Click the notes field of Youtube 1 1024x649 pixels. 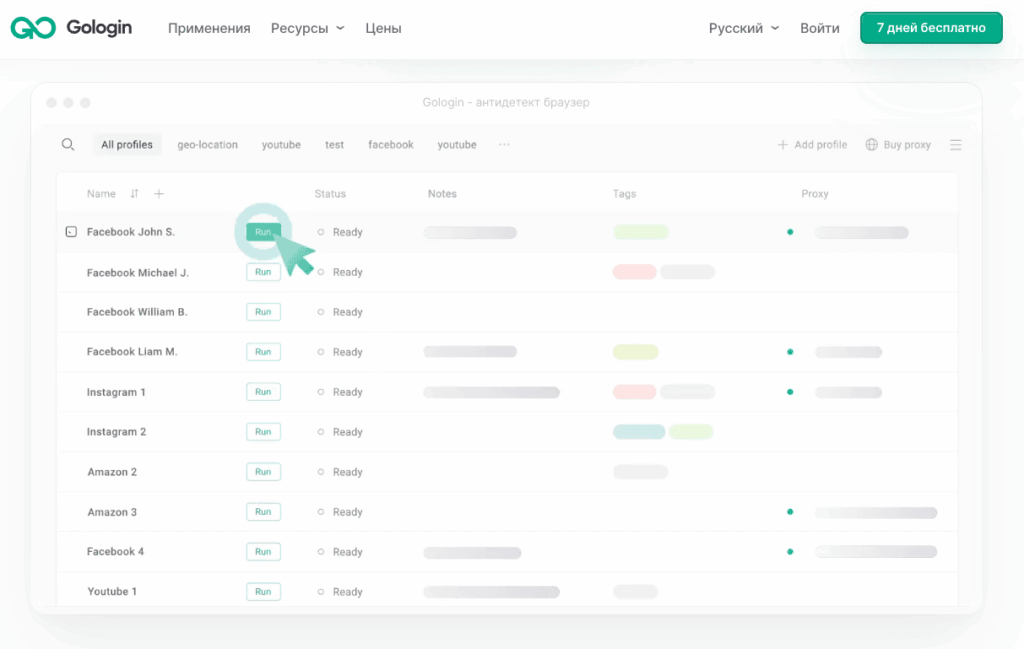pos(492,592)
